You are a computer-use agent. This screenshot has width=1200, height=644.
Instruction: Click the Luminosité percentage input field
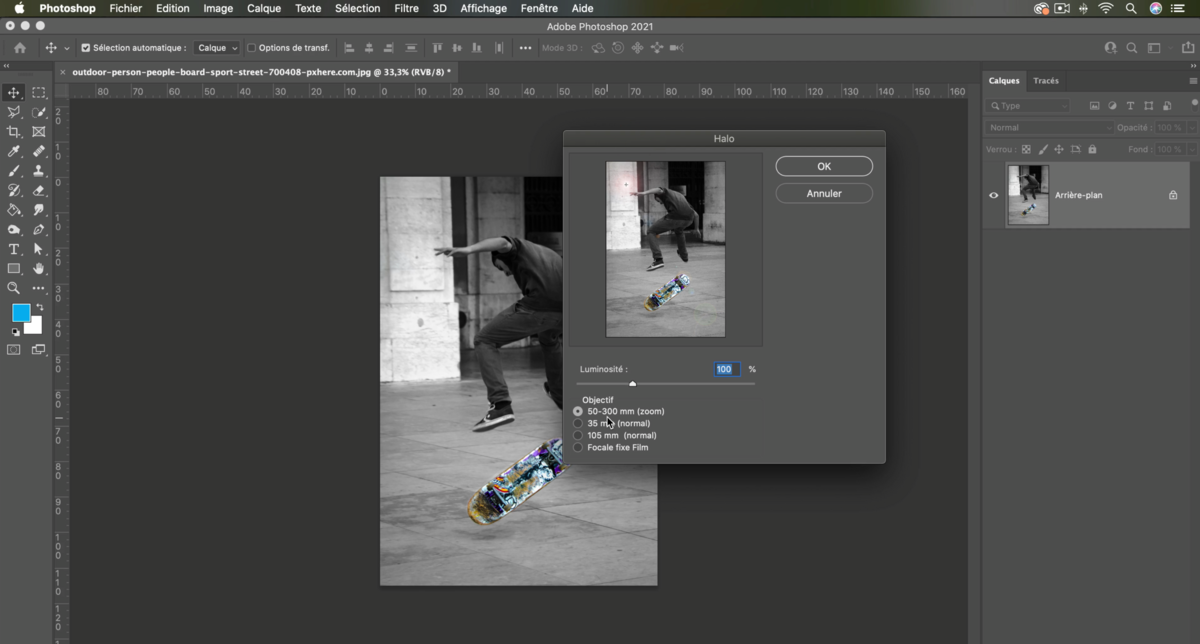727,369
